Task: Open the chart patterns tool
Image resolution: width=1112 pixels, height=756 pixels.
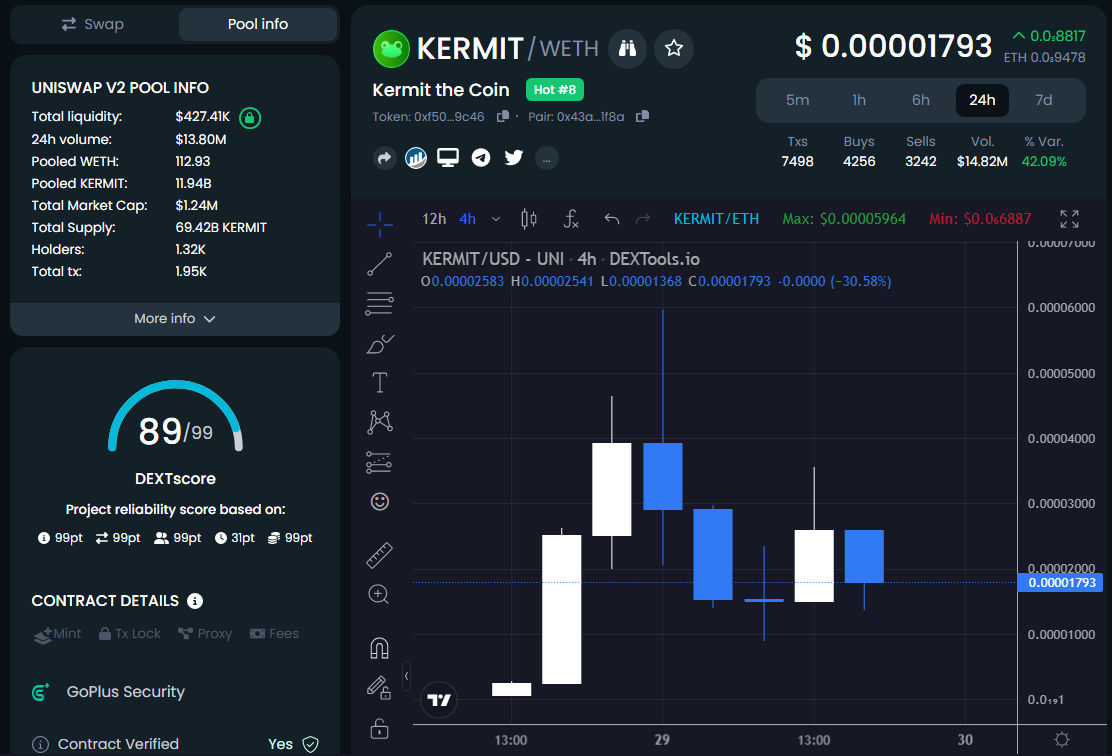Action: pos(379,422)
